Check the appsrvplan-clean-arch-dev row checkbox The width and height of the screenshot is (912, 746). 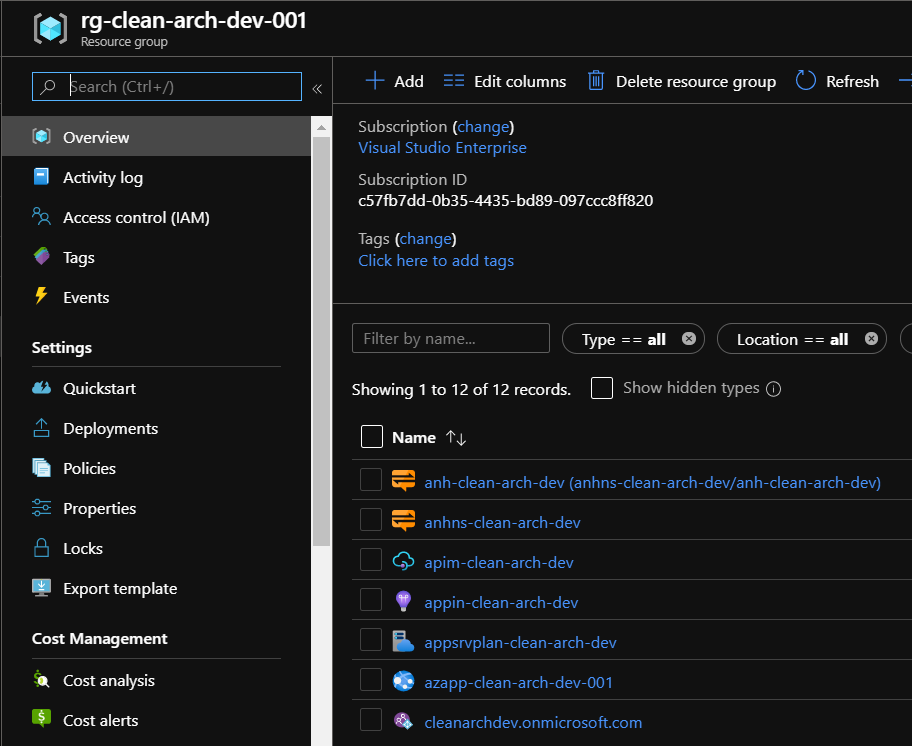point(370,640)
